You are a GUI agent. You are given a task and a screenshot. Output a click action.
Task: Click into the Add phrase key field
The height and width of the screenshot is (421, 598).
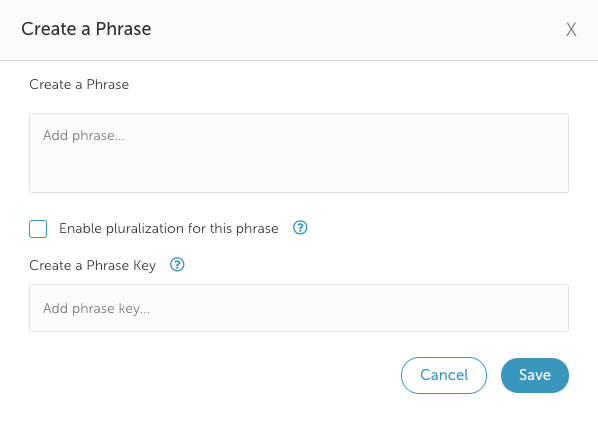[299, 308]
